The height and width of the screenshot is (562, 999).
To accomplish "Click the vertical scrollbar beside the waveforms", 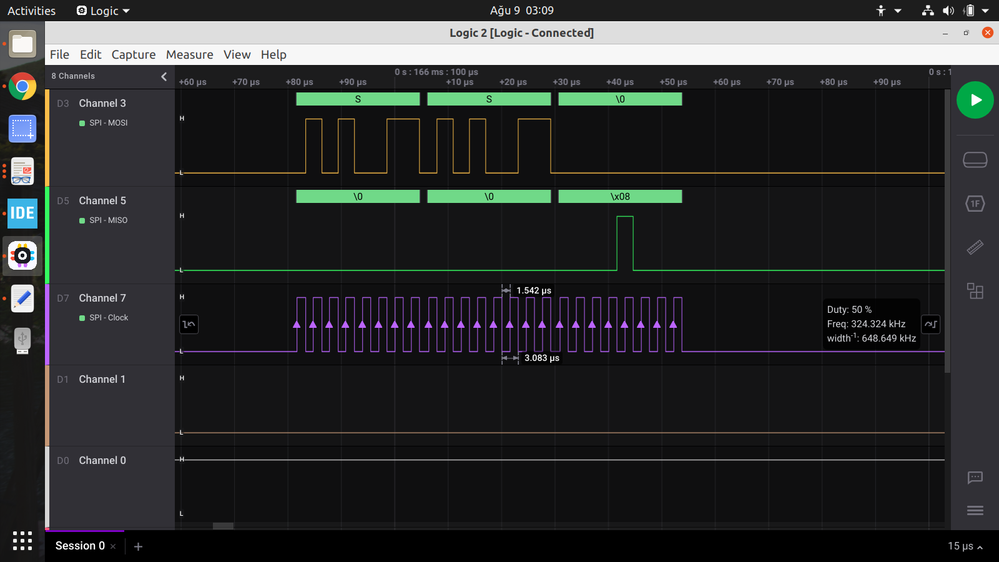I will click(947, 232).
